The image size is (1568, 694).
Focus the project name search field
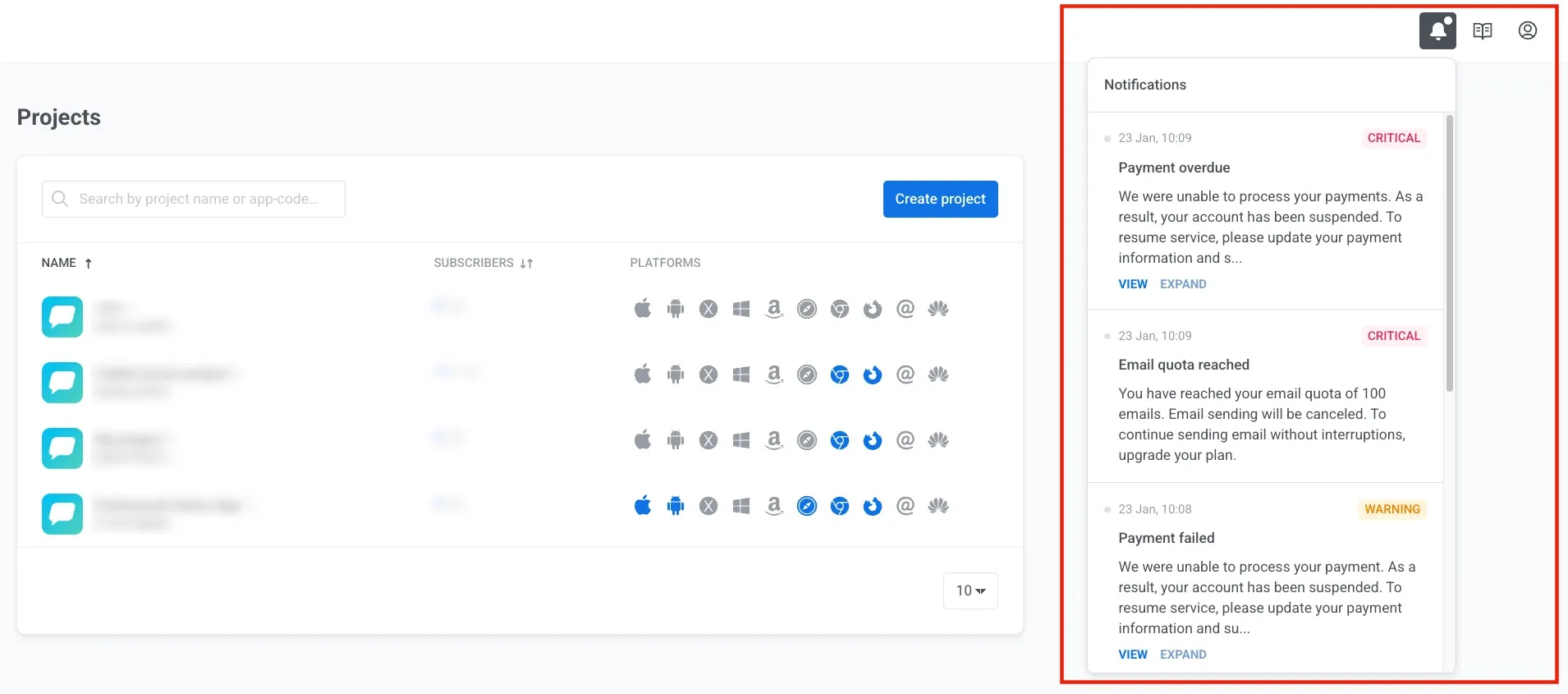click(197, 199)
